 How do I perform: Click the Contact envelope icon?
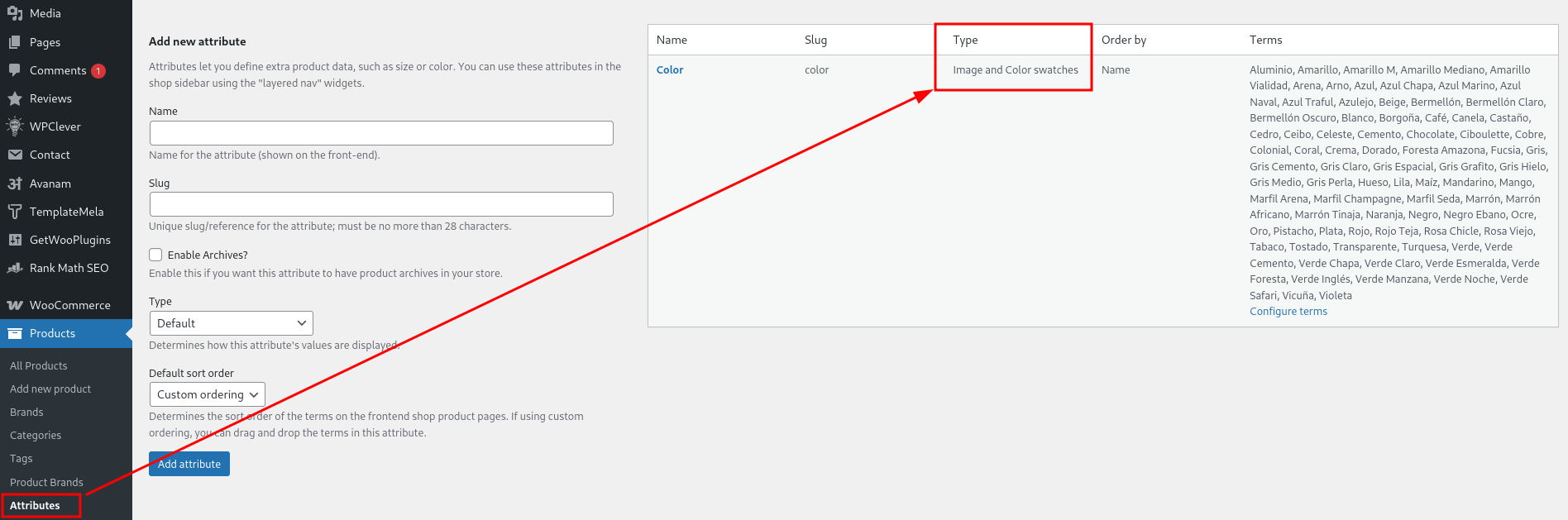pos(15,155)
